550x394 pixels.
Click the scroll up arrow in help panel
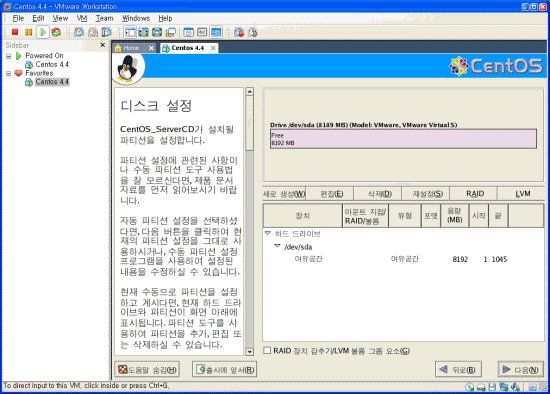(x=249, y=92)
